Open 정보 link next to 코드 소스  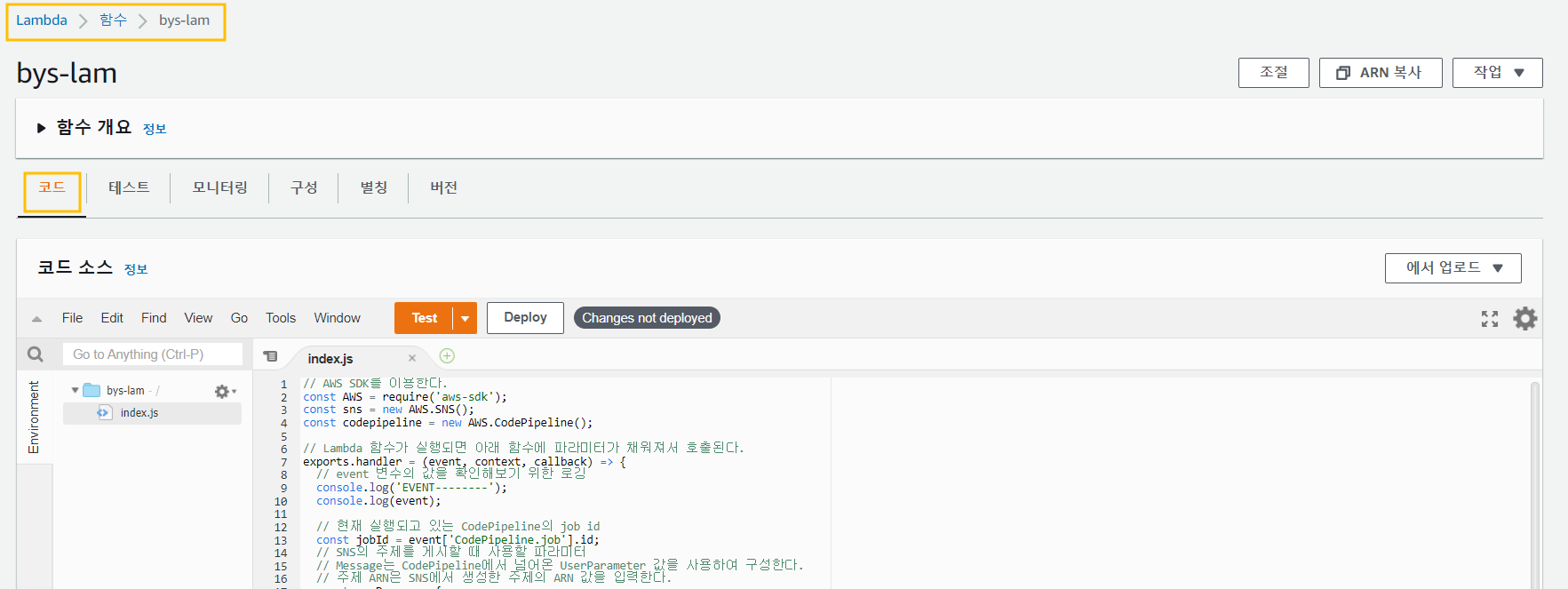click(x=136, y=269)
